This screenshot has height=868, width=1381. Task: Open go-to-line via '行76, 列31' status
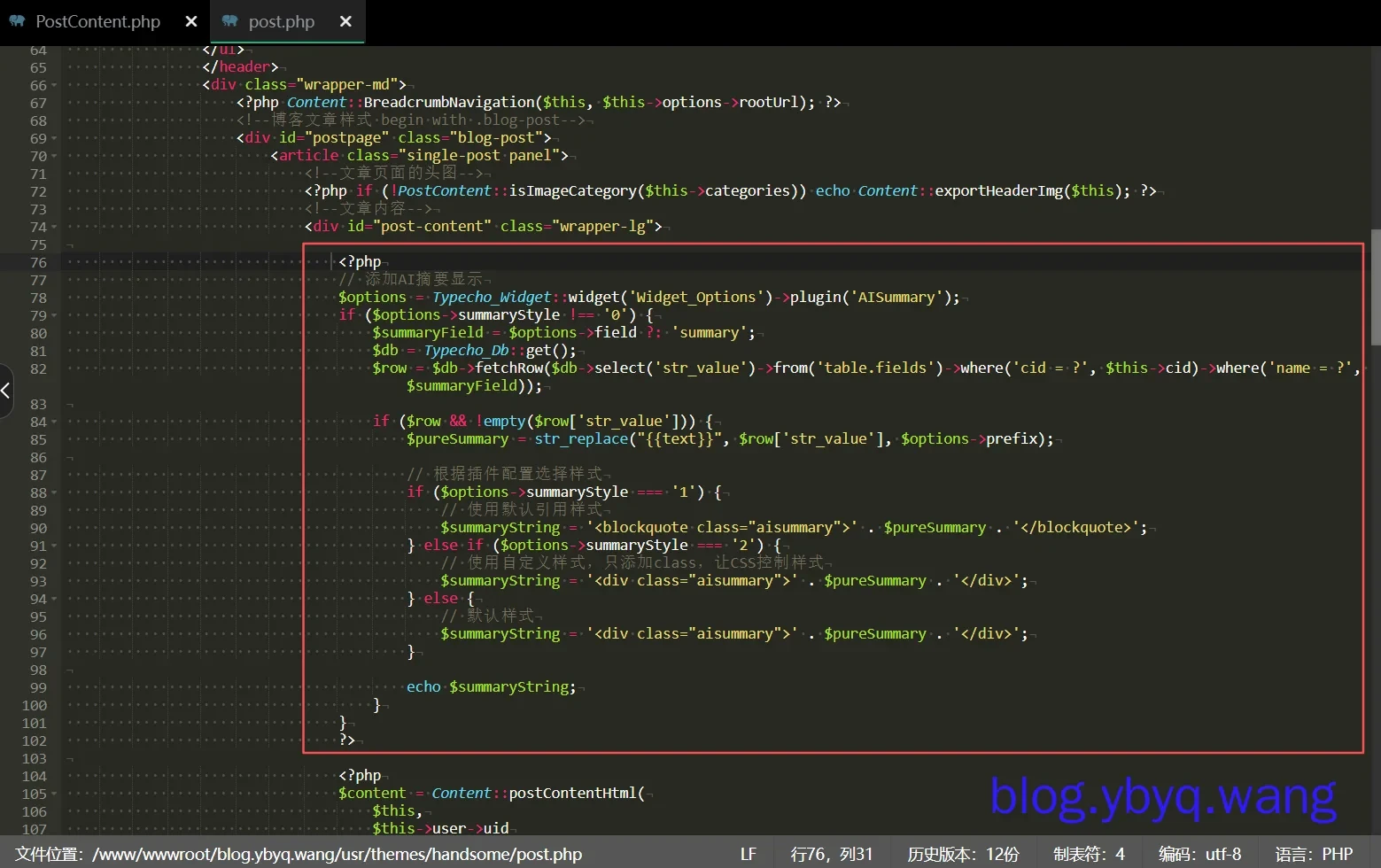click(832, 854)
